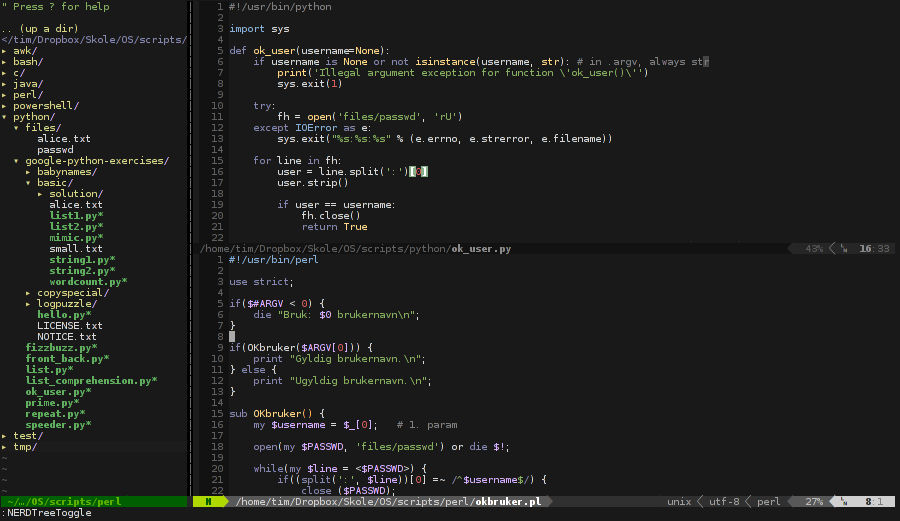Click the NERDTree status bar path
This screenshot has height=521, width=900.
click(x=64, y=502)
